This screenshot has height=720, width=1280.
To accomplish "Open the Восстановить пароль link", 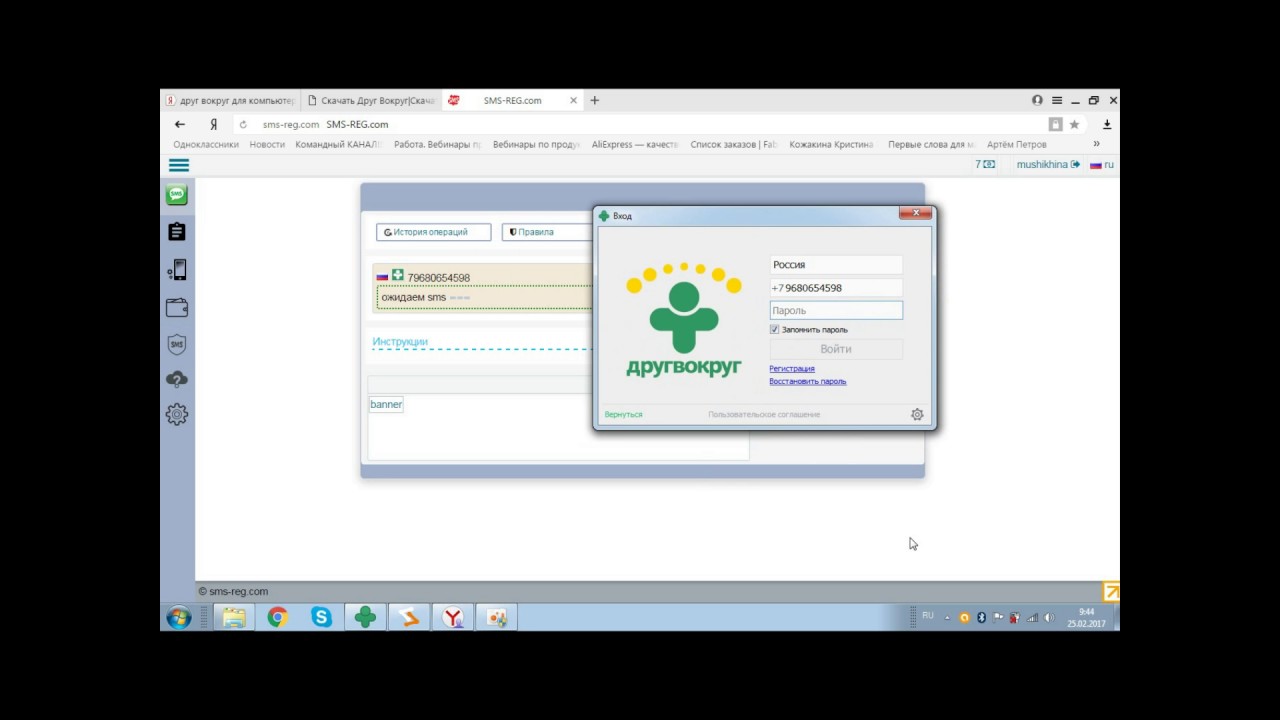I will pyautogui.click(x=808, y=381).
